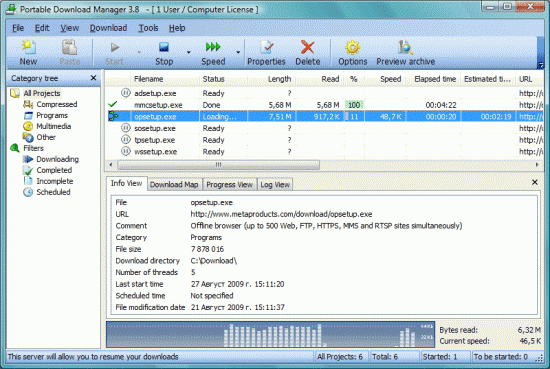Click loading icon beside opsetup.exe

pyautogui.click(x=113, y=116)
